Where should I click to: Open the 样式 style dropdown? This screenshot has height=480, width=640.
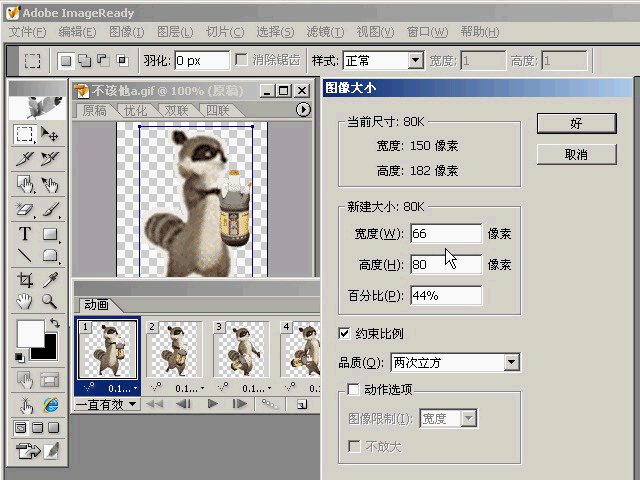[415, 61]
